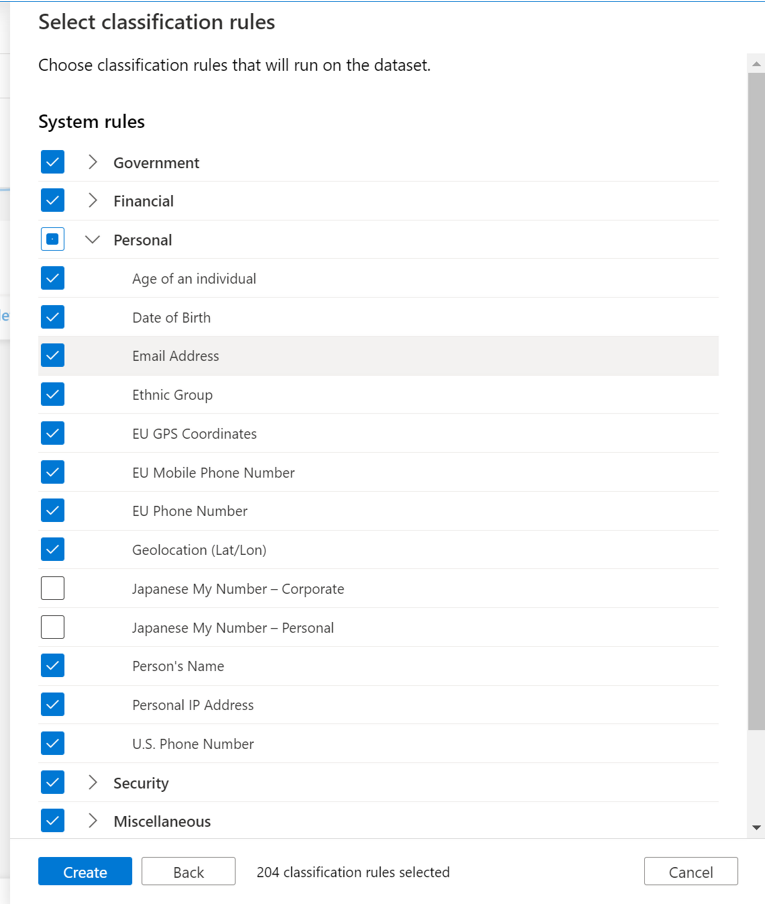Click the Geolocation (Lat/Lon) label
This screenshot has height=910, width=765.
click(x=199, y=550)
